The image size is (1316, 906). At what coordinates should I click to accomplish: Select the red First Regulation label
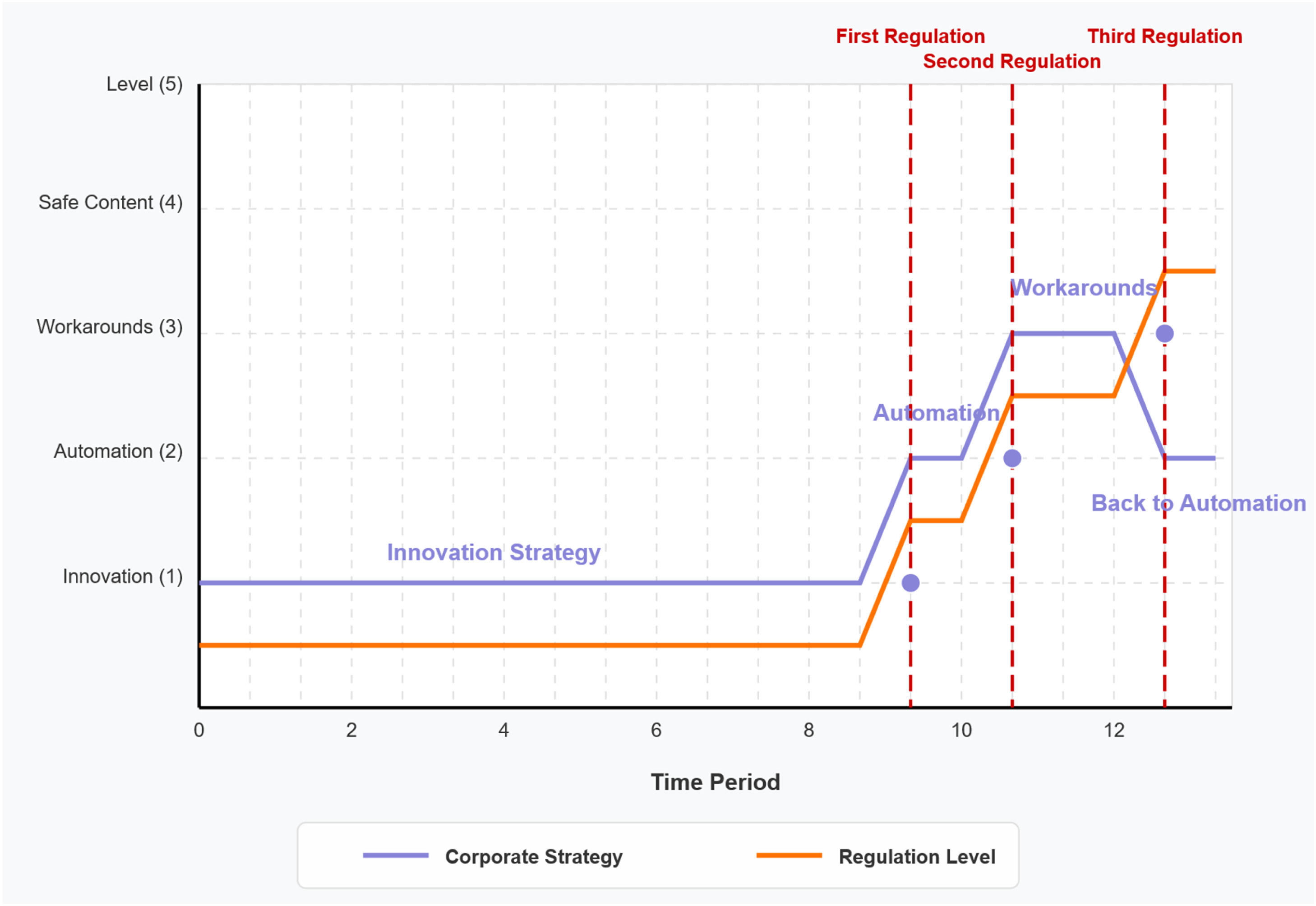point(910,37)
